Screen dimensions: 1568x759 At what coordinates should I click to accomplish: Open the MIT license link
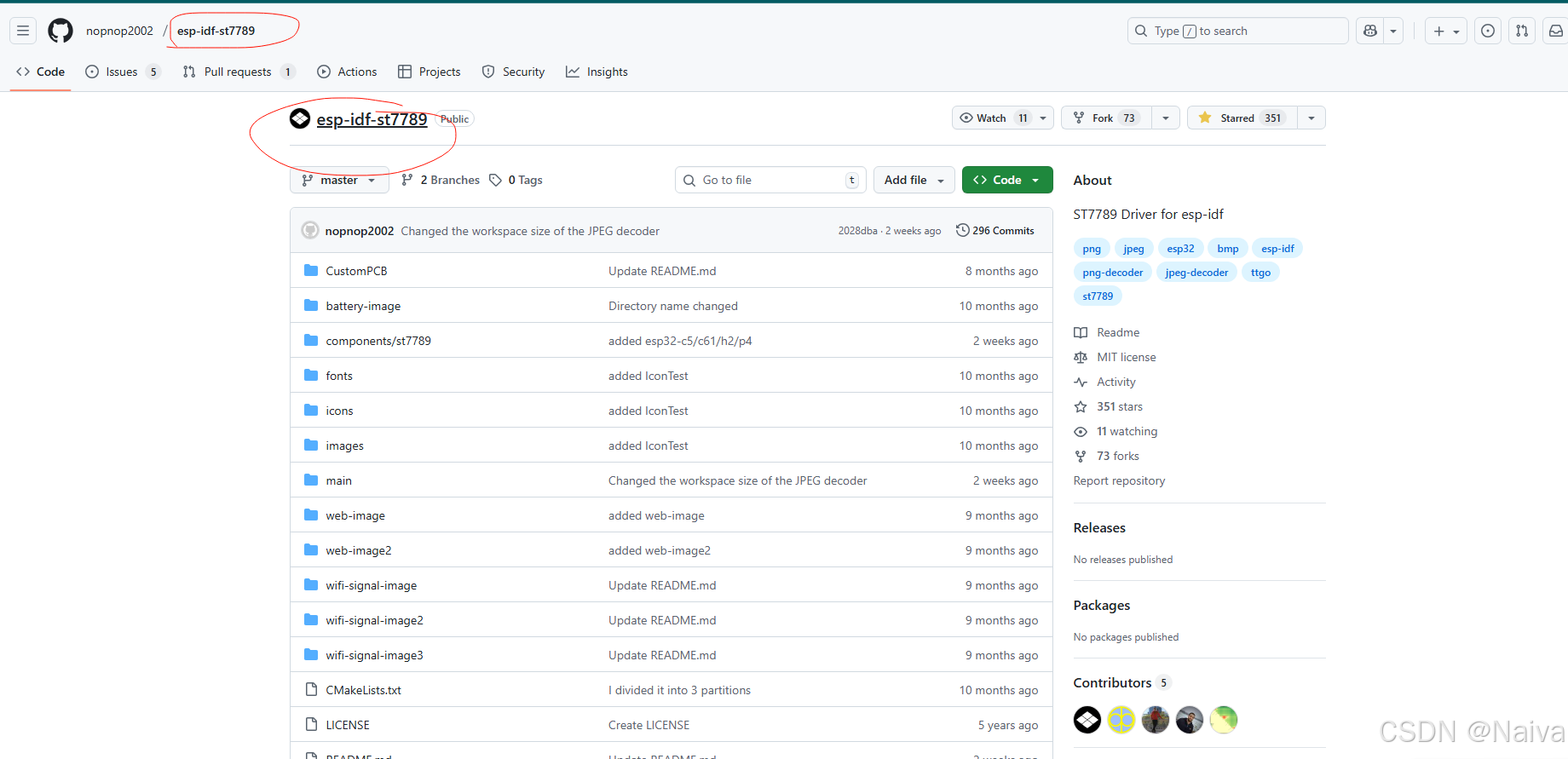(x=1115, y=357)
